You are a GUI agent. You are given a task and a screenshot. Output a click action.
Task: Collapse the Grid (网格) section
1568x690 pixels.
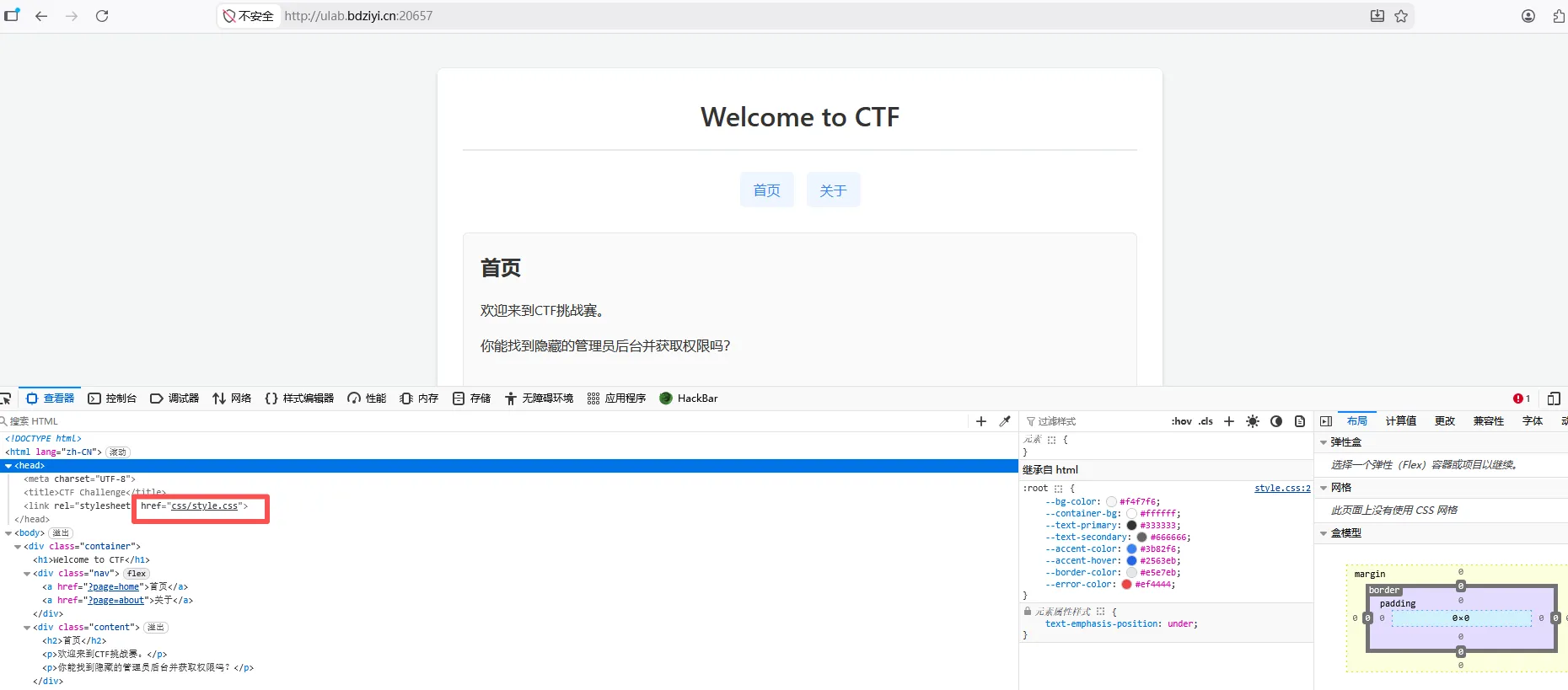(1324, 488)
